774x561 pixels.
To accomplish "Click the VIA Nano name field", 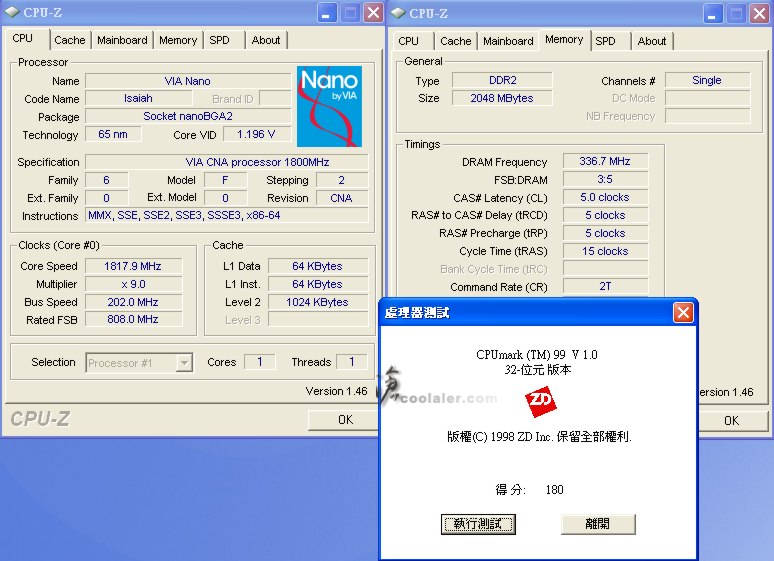I will pos(188,81).
